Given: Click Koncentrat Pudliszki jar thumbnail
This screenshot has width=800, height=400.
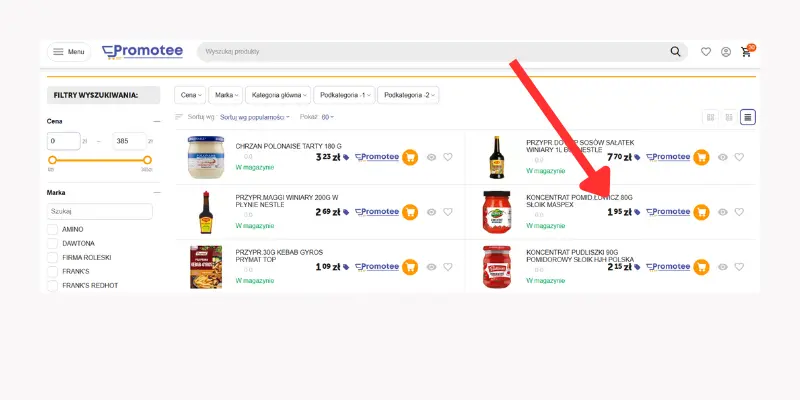Looking at the screenshot, I should [497, 267].
